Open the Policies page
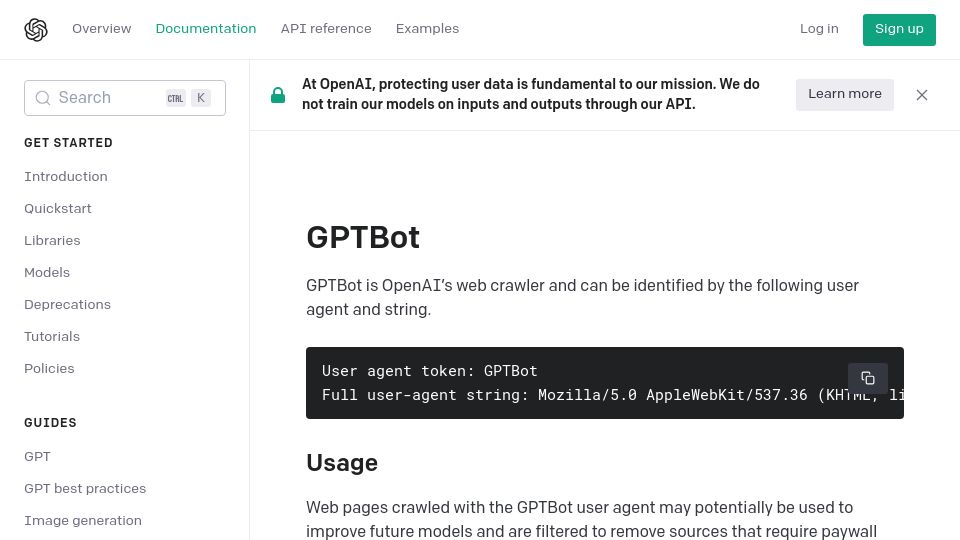 pos(49,369)
